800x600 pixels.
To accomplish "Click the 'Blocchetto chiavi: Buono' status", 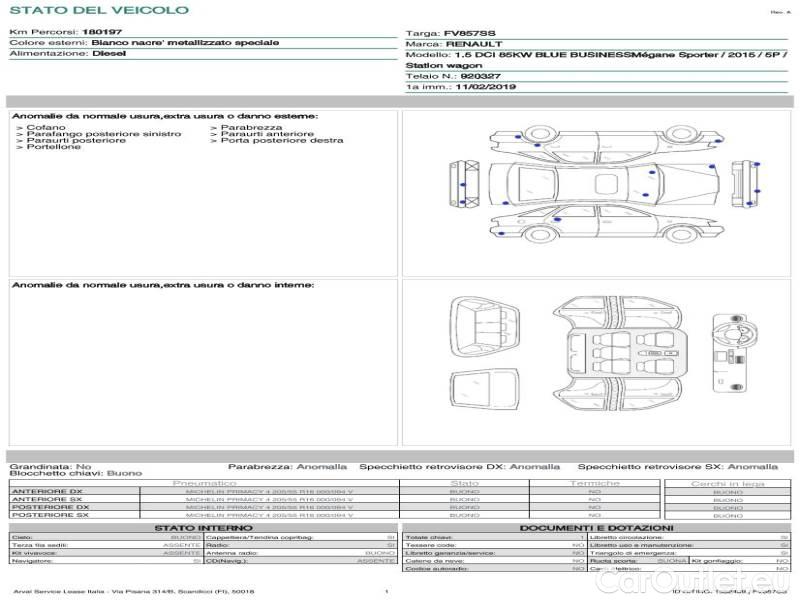I will [76, 473].
